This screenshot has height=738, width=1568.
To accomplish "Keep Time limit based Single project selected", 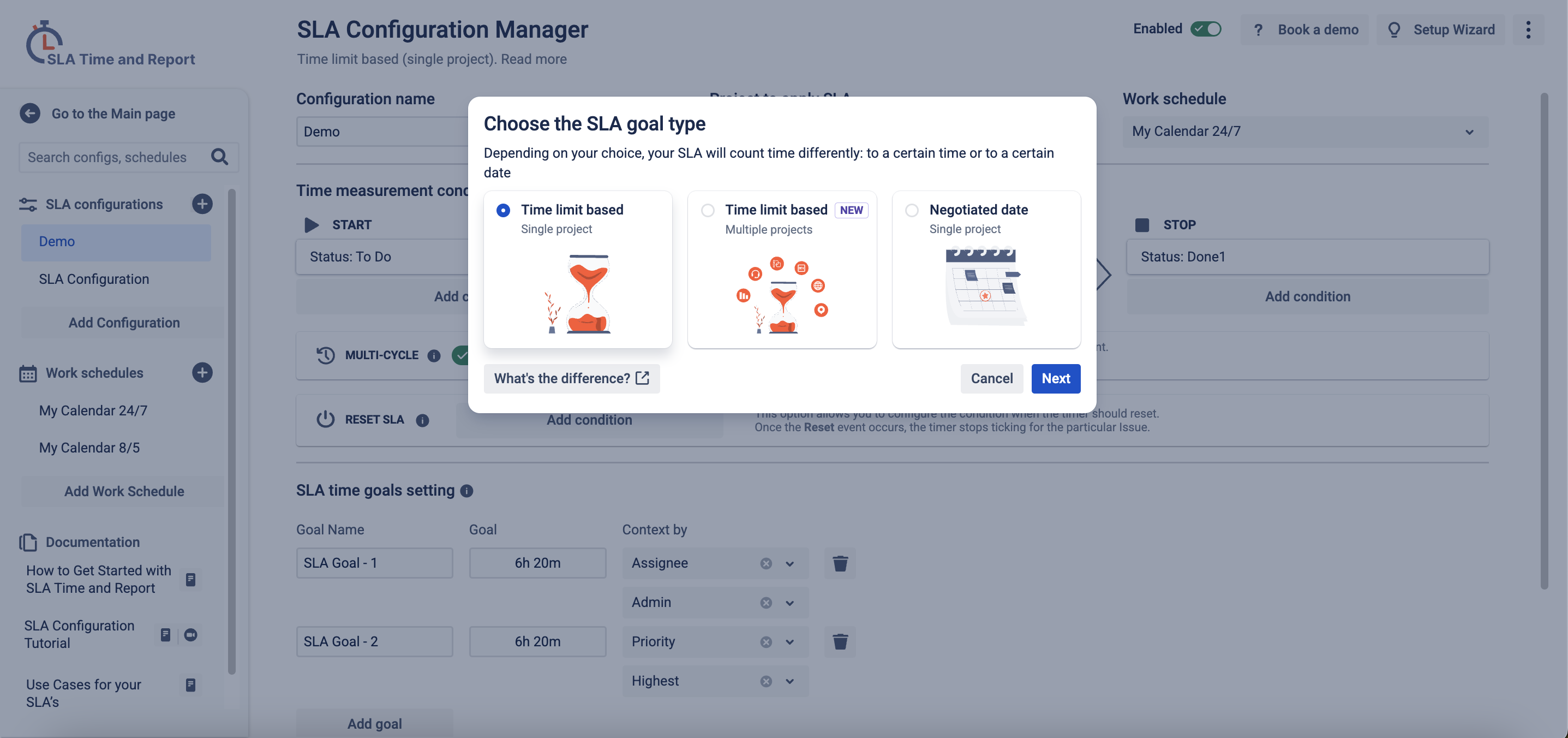I will point(503,210).
